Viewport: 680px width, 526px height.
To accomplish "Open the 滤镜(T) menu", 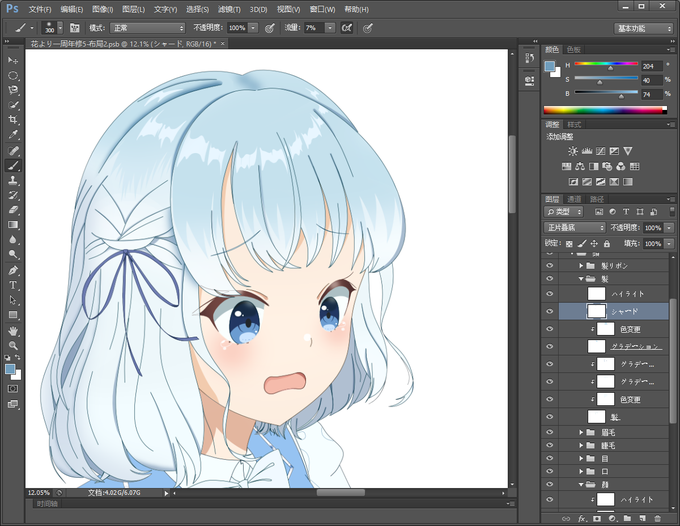I will [229, 10].
